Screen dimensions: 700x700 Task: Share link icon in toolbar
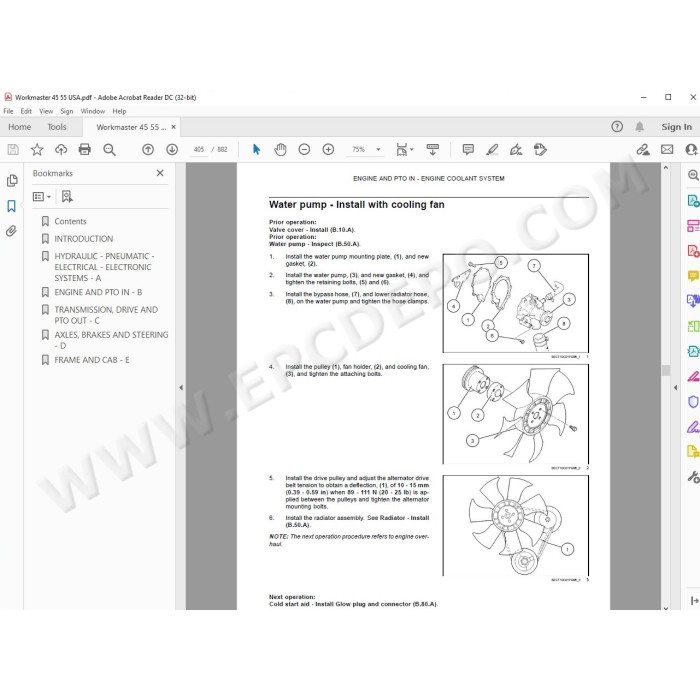tap(643, 150)
